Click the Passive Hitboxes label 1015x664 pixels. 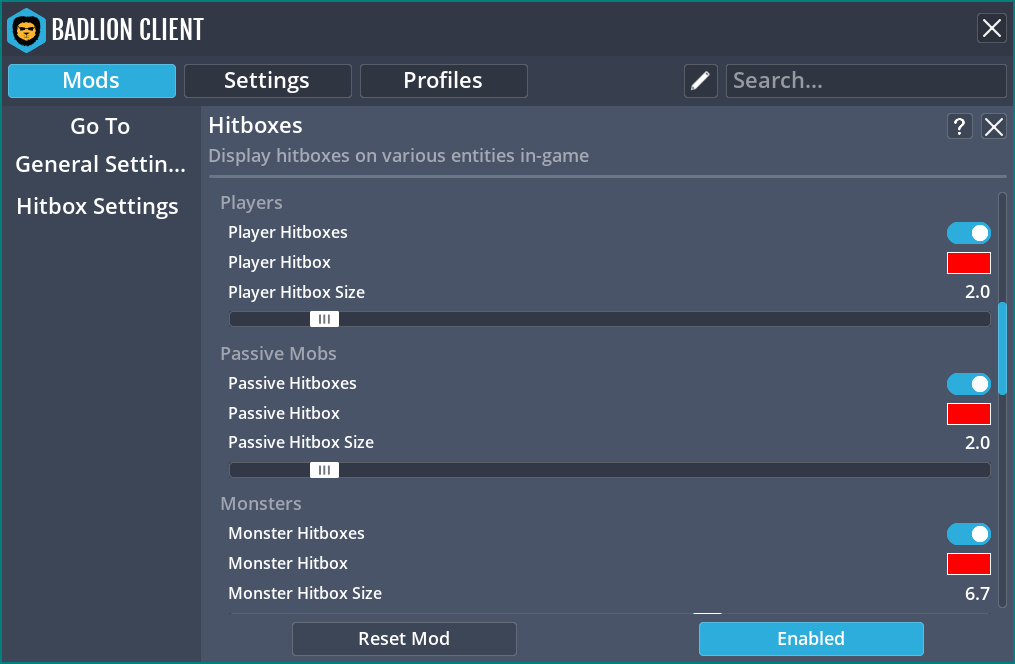(x=292, y=383)
